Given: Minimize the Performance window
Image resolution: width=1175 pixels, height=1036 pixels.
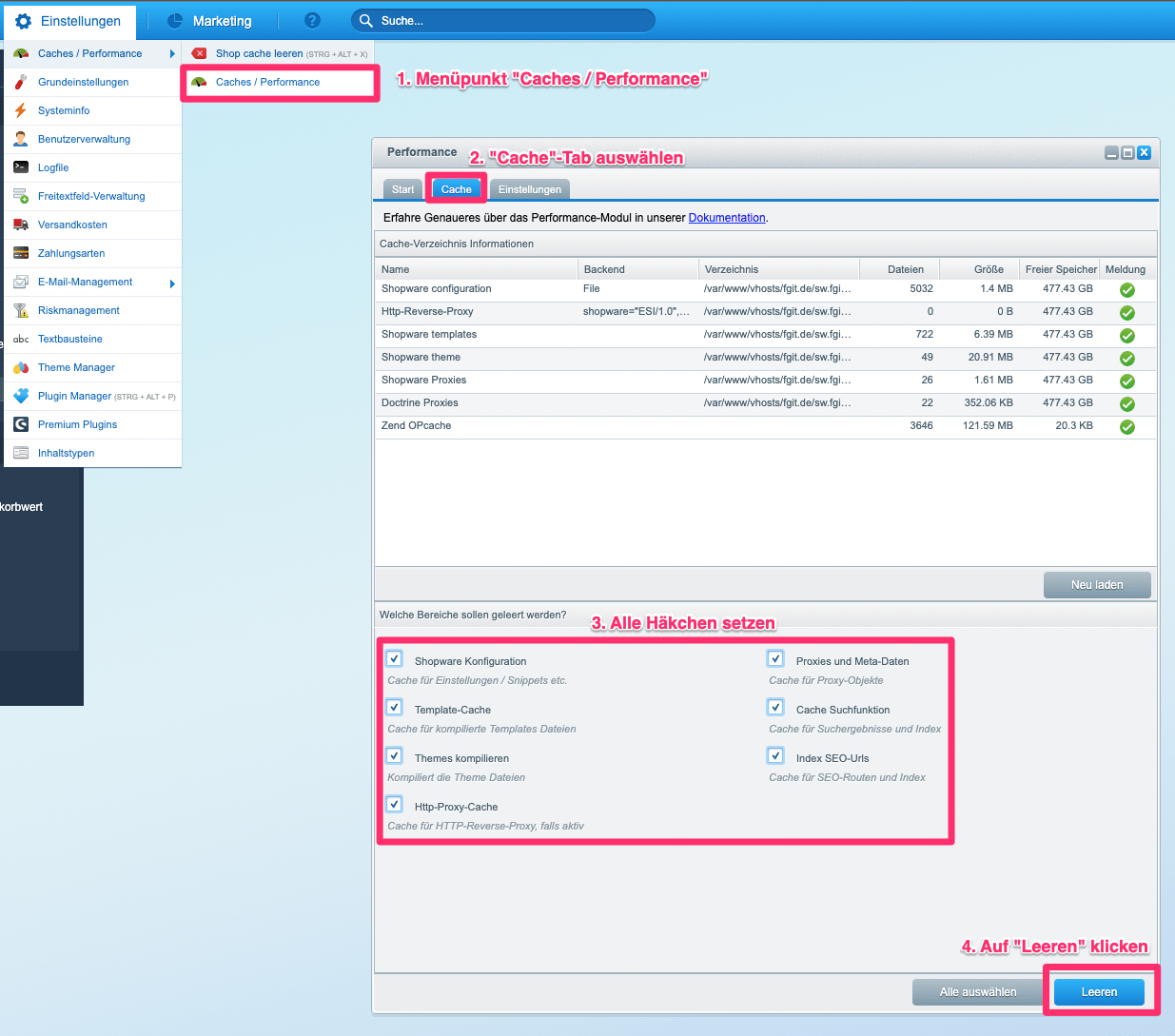Looking at the screenshot, I should [1111, 153].
